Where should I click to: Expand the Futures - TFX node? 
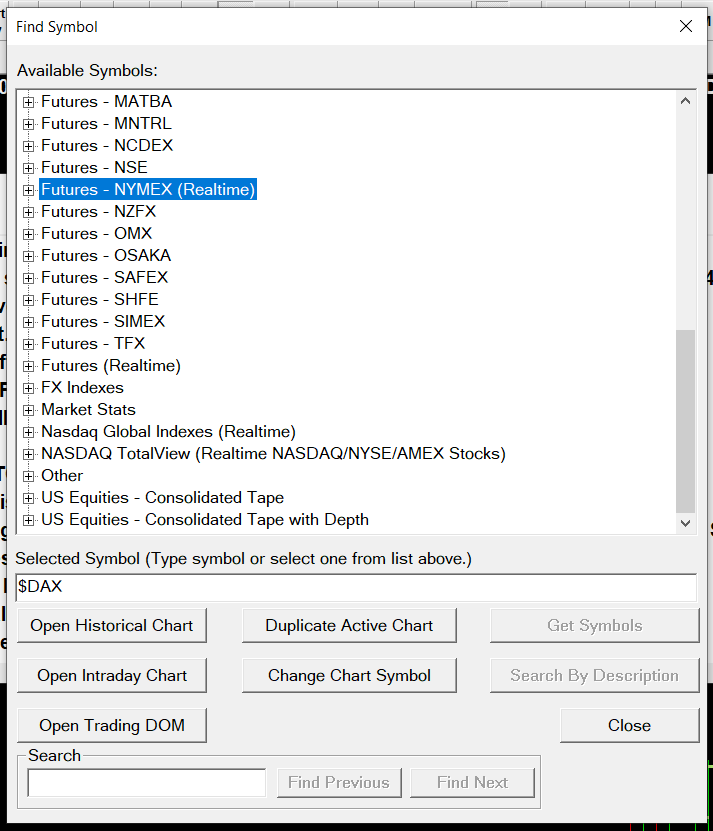click(29, 344)
